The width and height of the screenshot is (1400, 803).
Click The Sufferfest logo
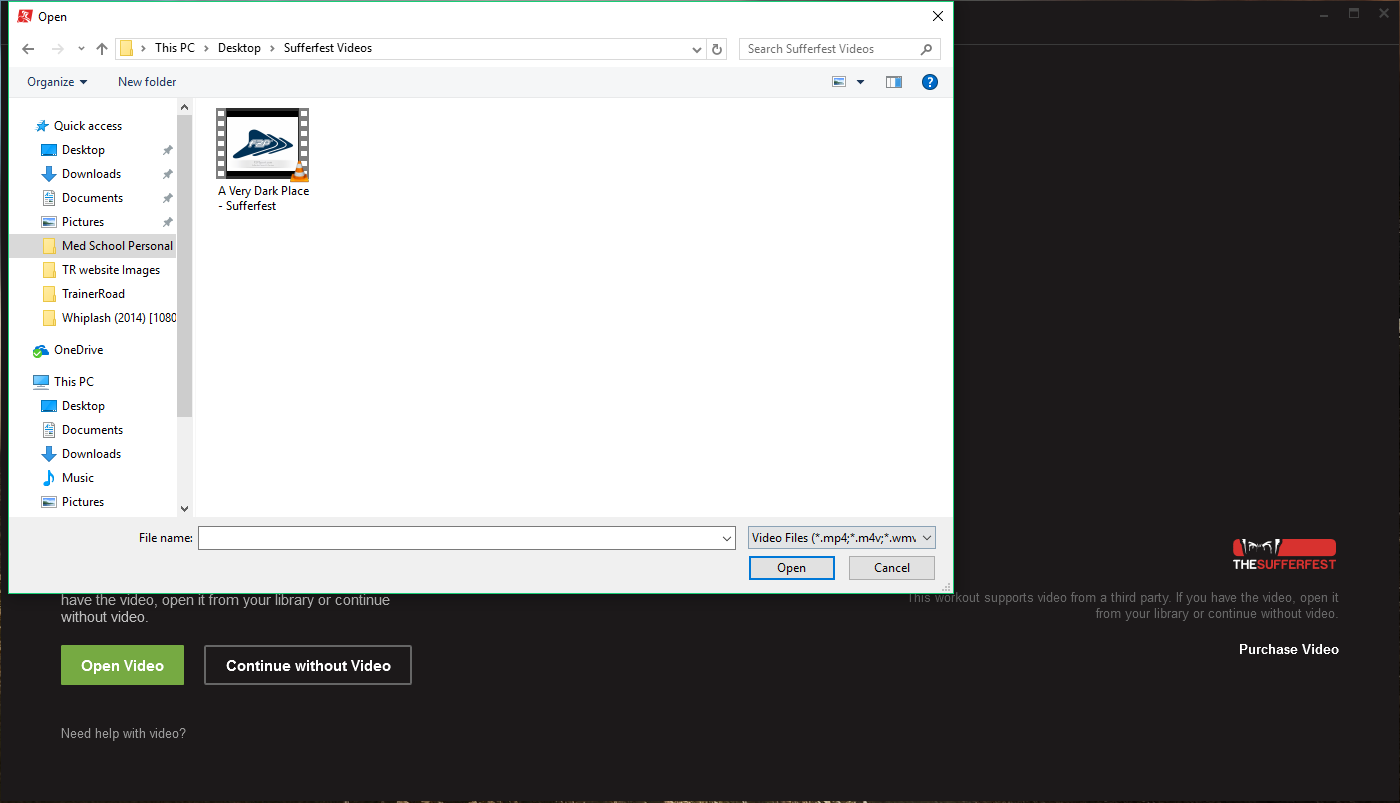tap(1284, 555)
